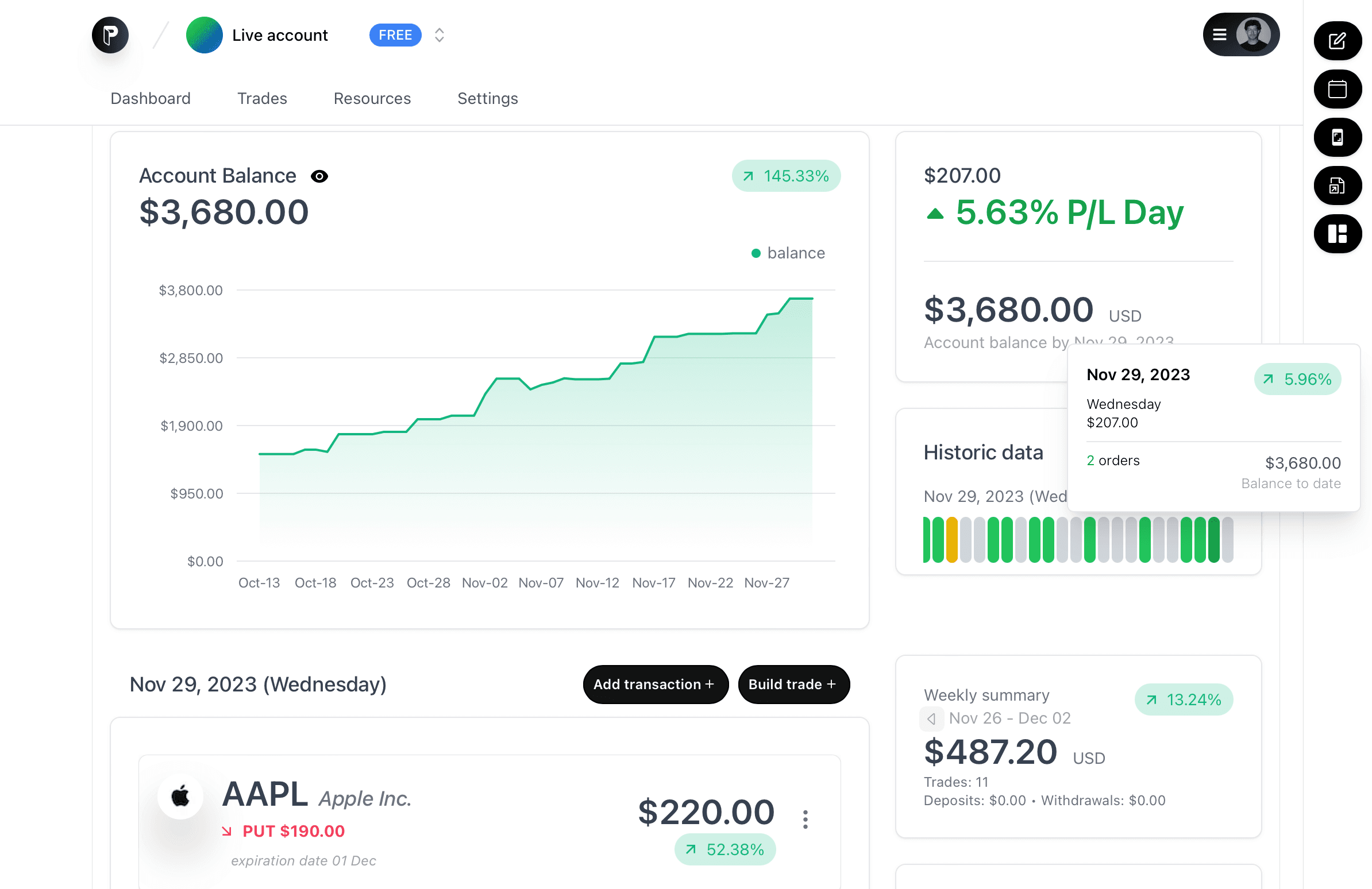Viewport: 1372px width, 889px height.
Task: Click the 52.38% badge on AAPL trade
Action: click(x=725, y=849)
